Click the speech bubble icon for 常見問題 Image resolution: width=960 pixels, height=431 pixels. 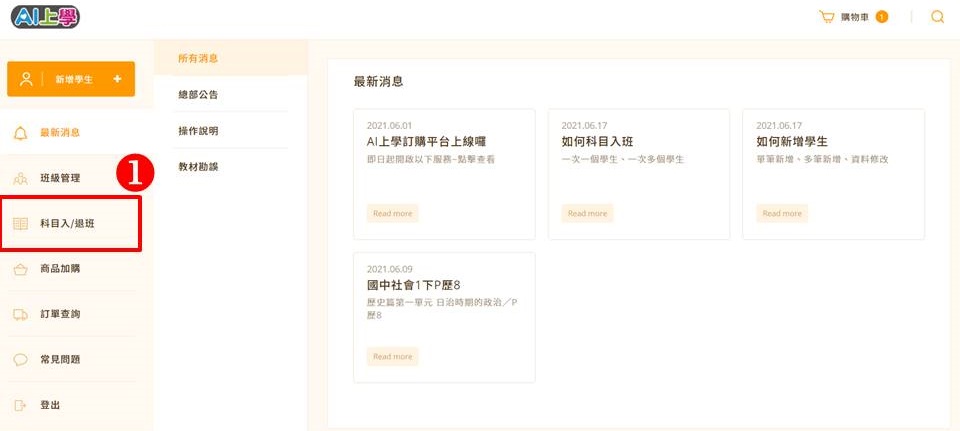tap(20, 360)
